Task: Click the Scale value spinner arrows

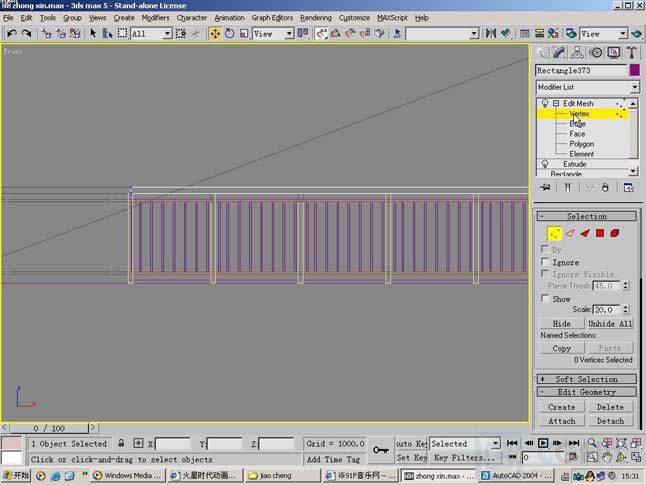Action: pos(626,309)
